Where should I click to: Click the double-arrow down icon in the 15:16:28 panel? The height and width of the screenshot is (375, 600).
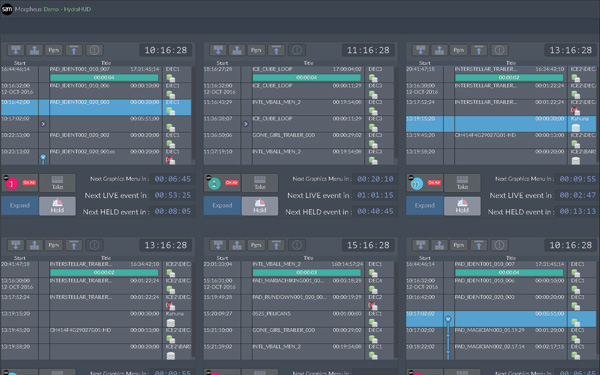pos(218,245)
